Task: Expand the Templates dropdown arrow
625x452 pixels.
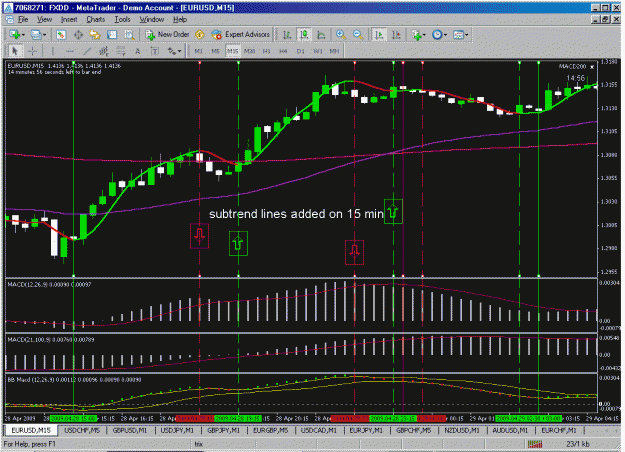Action: pyautogui.click(x=466, y=35)
